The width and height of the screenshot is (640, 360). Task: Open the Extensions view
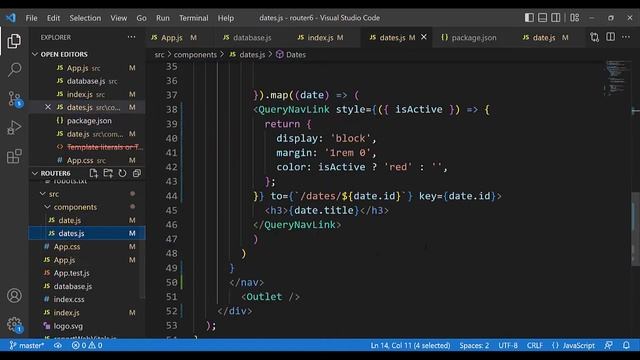14,156
